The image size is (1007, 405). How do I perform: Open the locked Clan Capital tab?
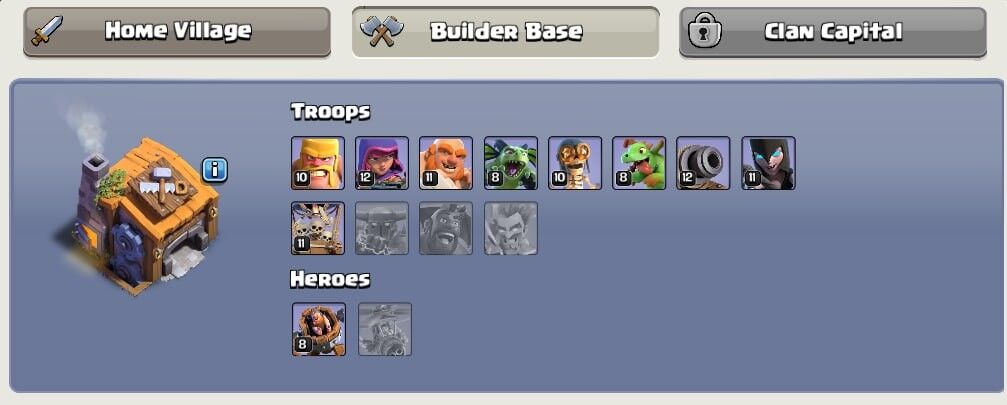pos(833,31)
